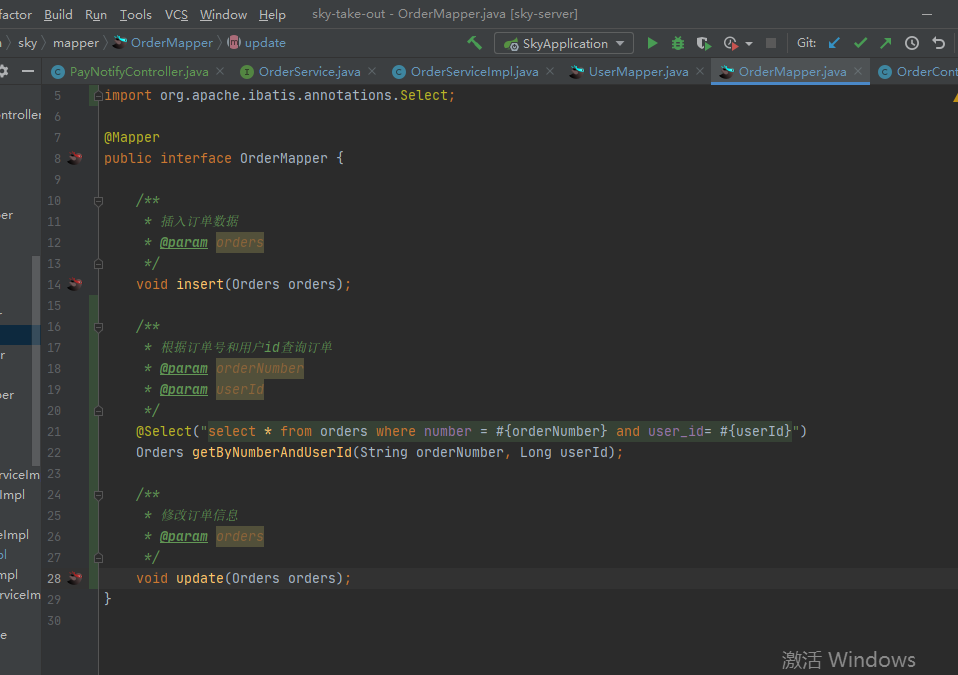Click MyBatis gutter icon on line 28

click(x=75, y=578)
